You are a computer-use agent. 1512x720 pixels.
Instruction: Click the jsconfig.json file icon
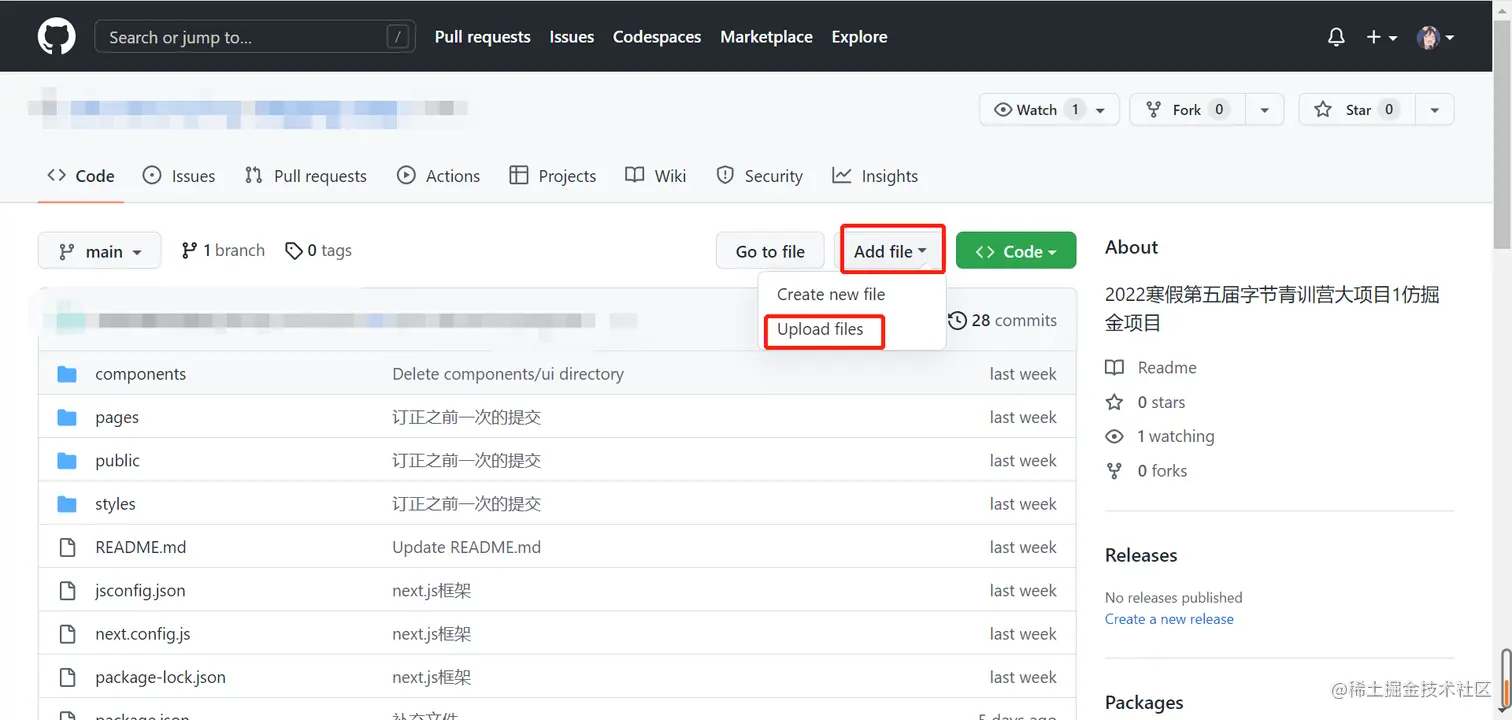point(67,590)
